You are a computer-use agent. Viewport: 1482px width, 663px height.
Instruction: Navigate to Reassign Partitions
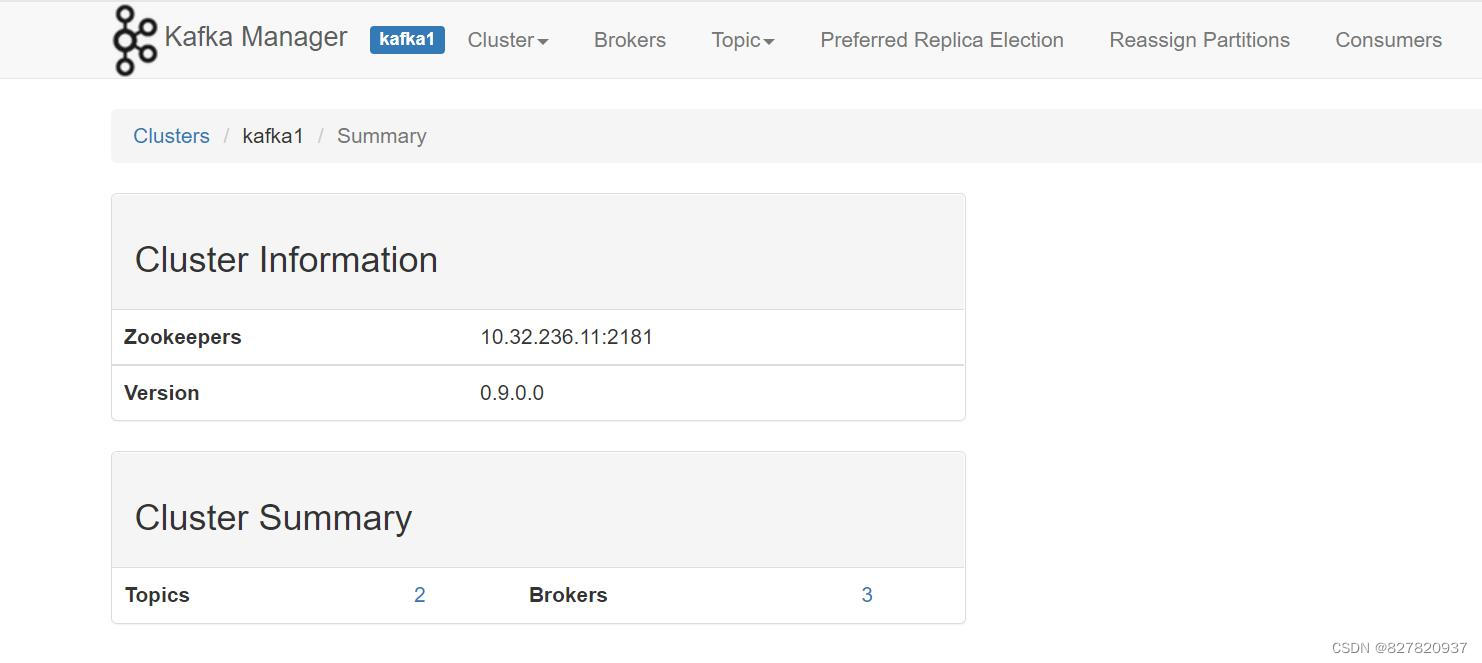coord(1199,40)
